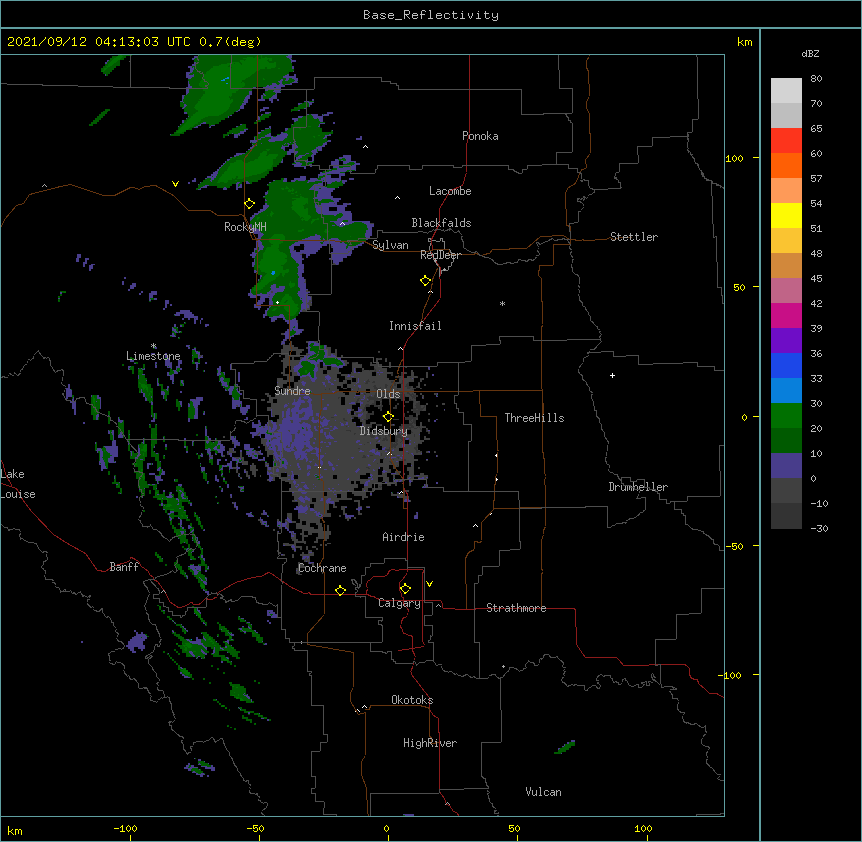Select the purple 39-36 dBZ legend swatch
Screen dimensions: 862x842
tap(786, 341)
